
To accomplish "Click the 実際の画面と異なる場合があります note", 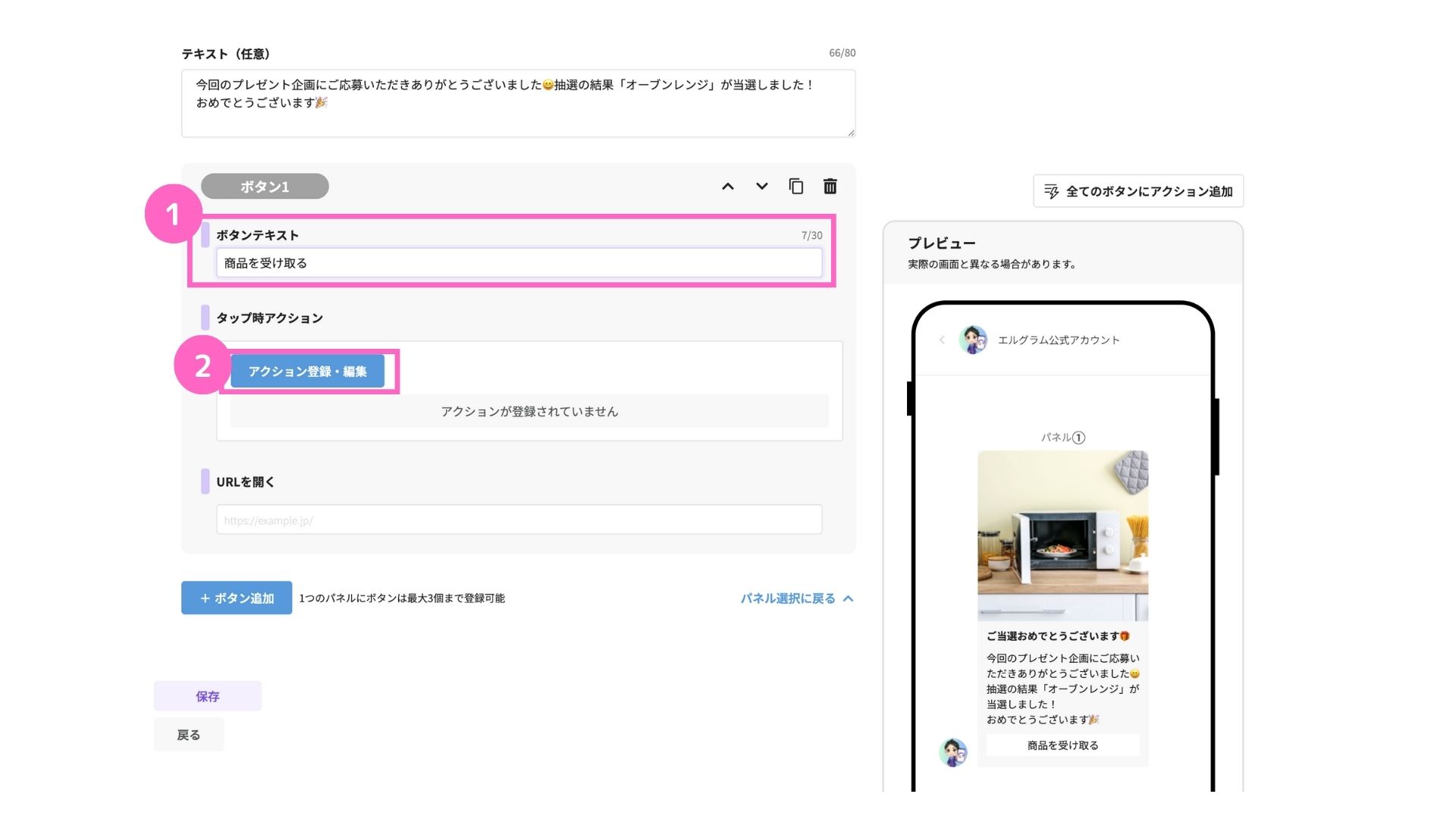I will coord(992,264).
